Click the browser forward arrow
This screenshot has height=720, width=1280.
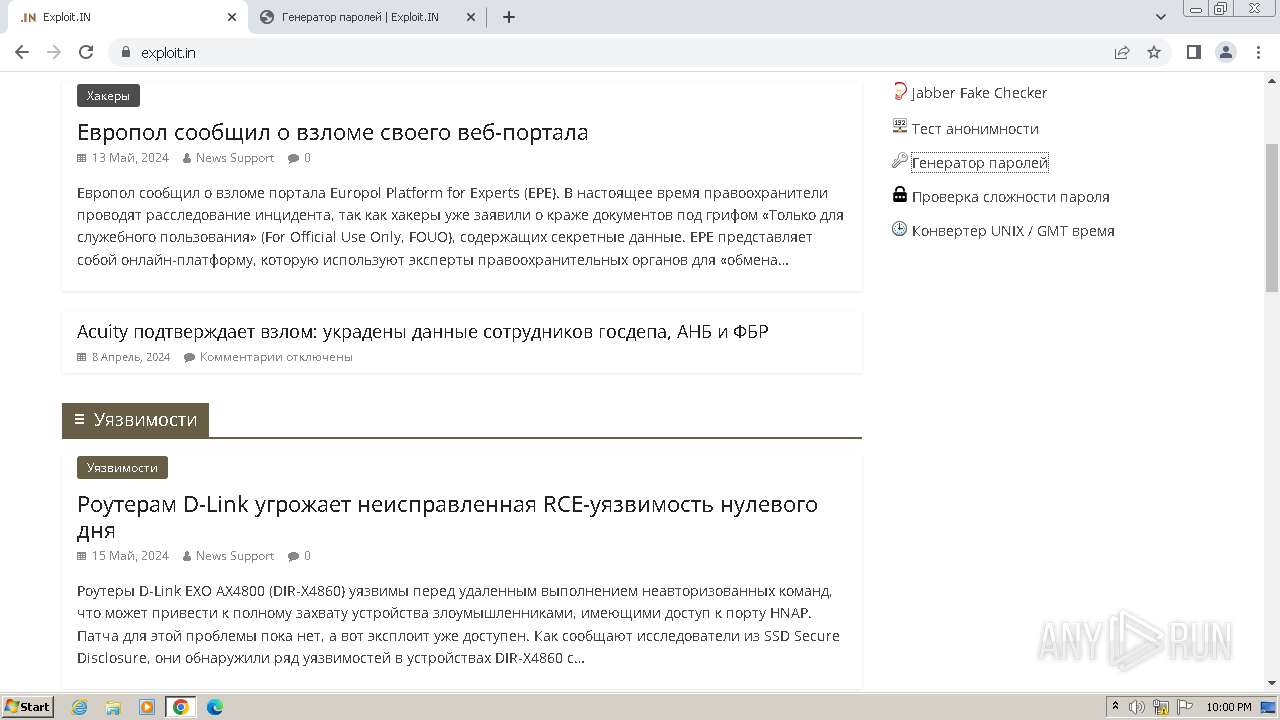pyautogui.click(x=54, y=52)
